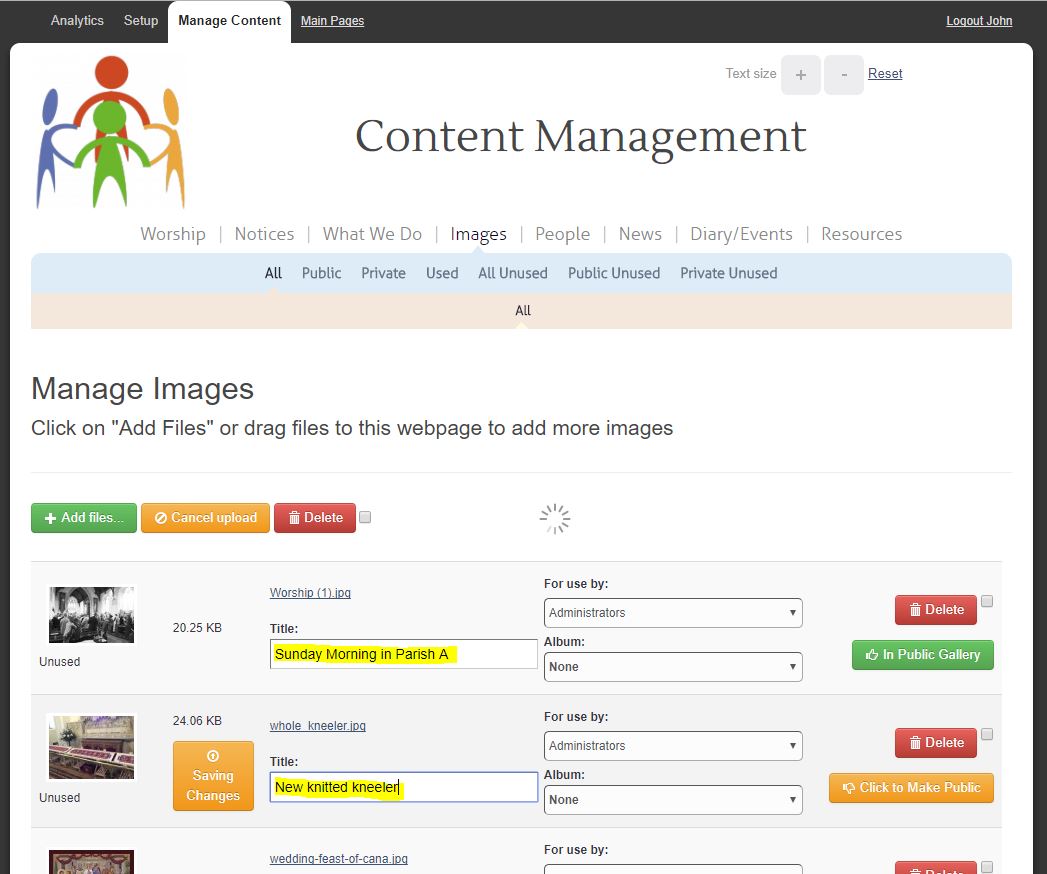Switch to the Analytics tab

[77, 21]
